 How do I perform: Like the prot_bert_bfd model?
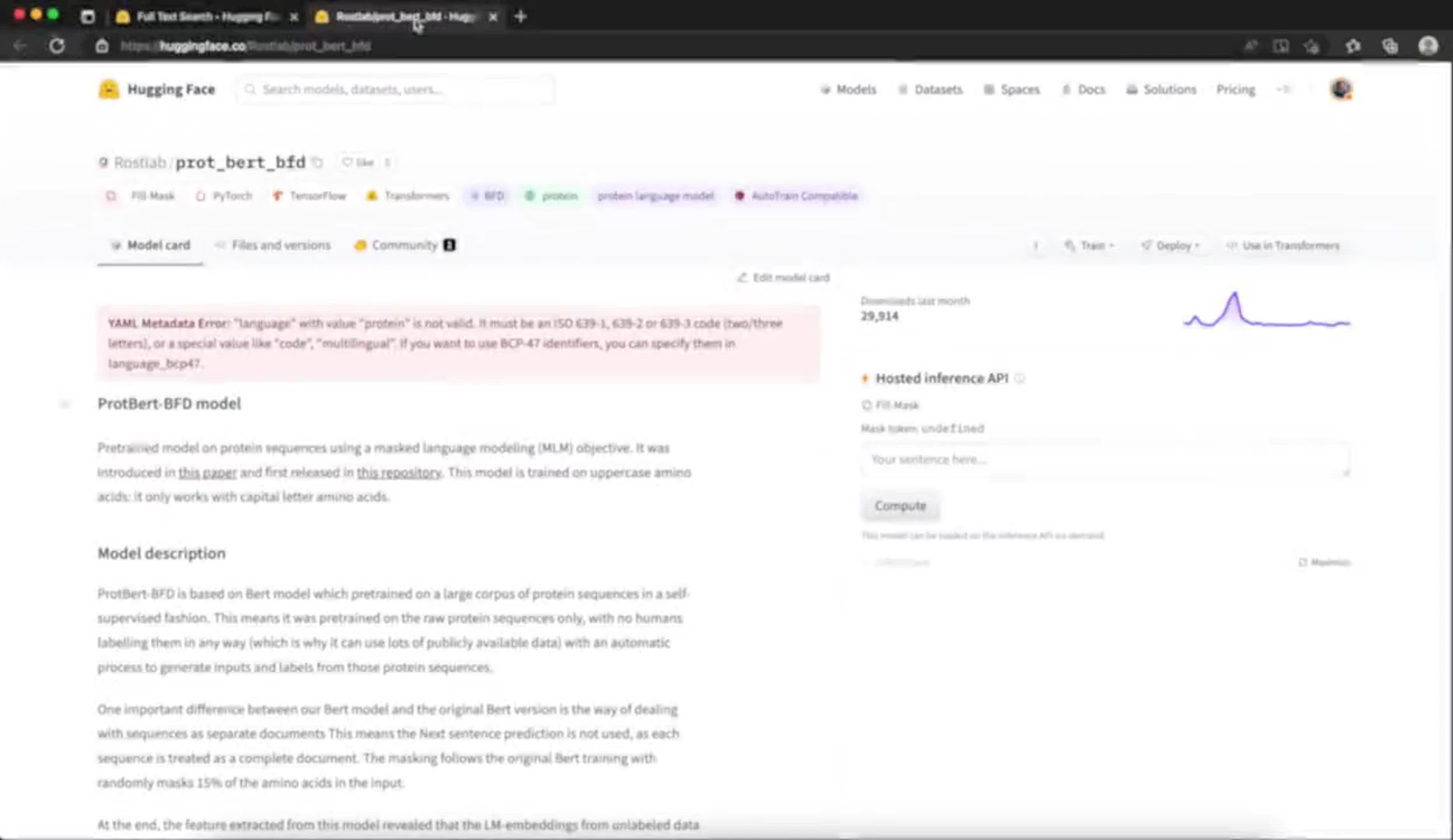coord(358,163)
